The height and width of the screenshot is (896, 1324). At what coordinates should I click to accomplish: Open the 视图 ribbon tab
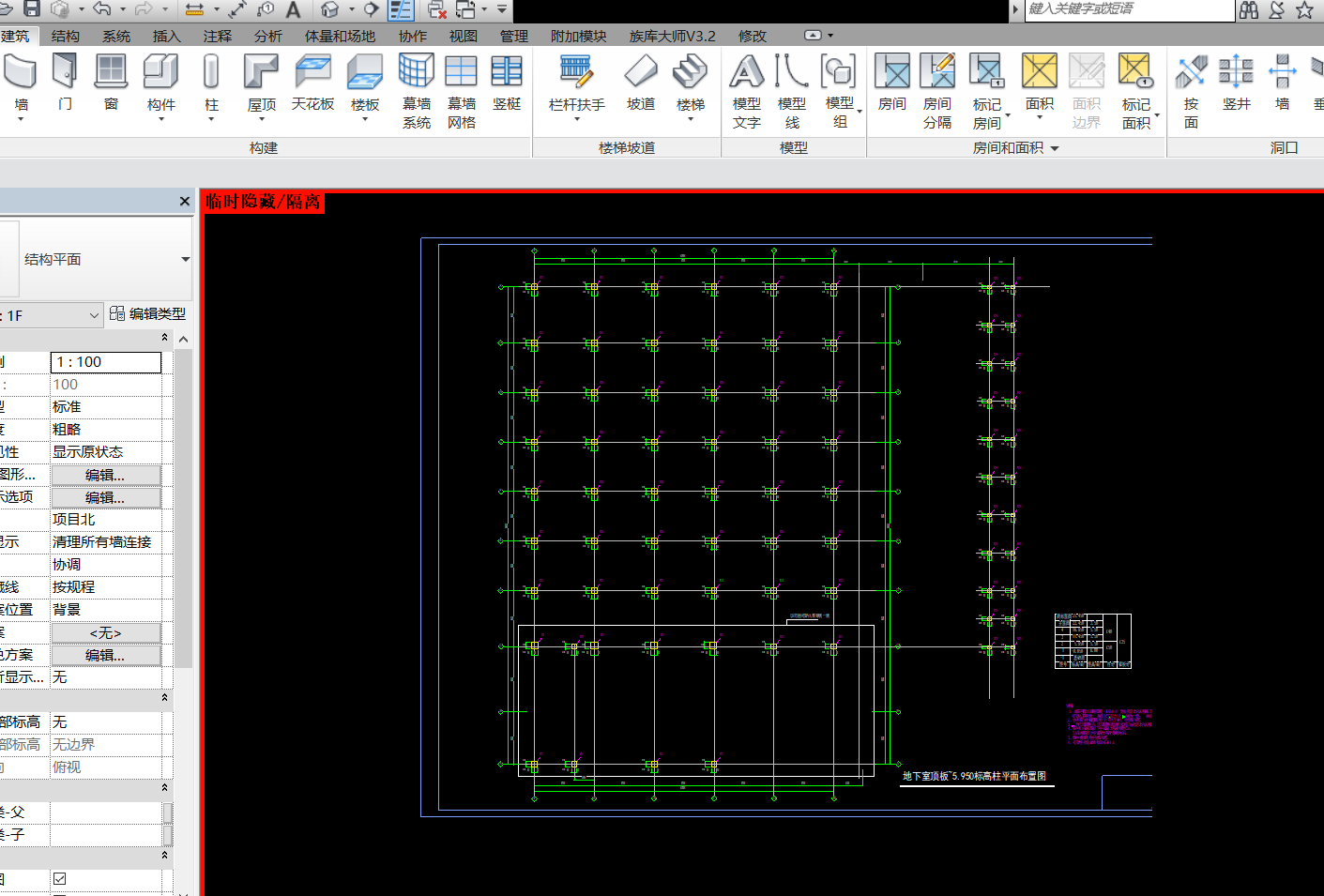coord(463,36)
